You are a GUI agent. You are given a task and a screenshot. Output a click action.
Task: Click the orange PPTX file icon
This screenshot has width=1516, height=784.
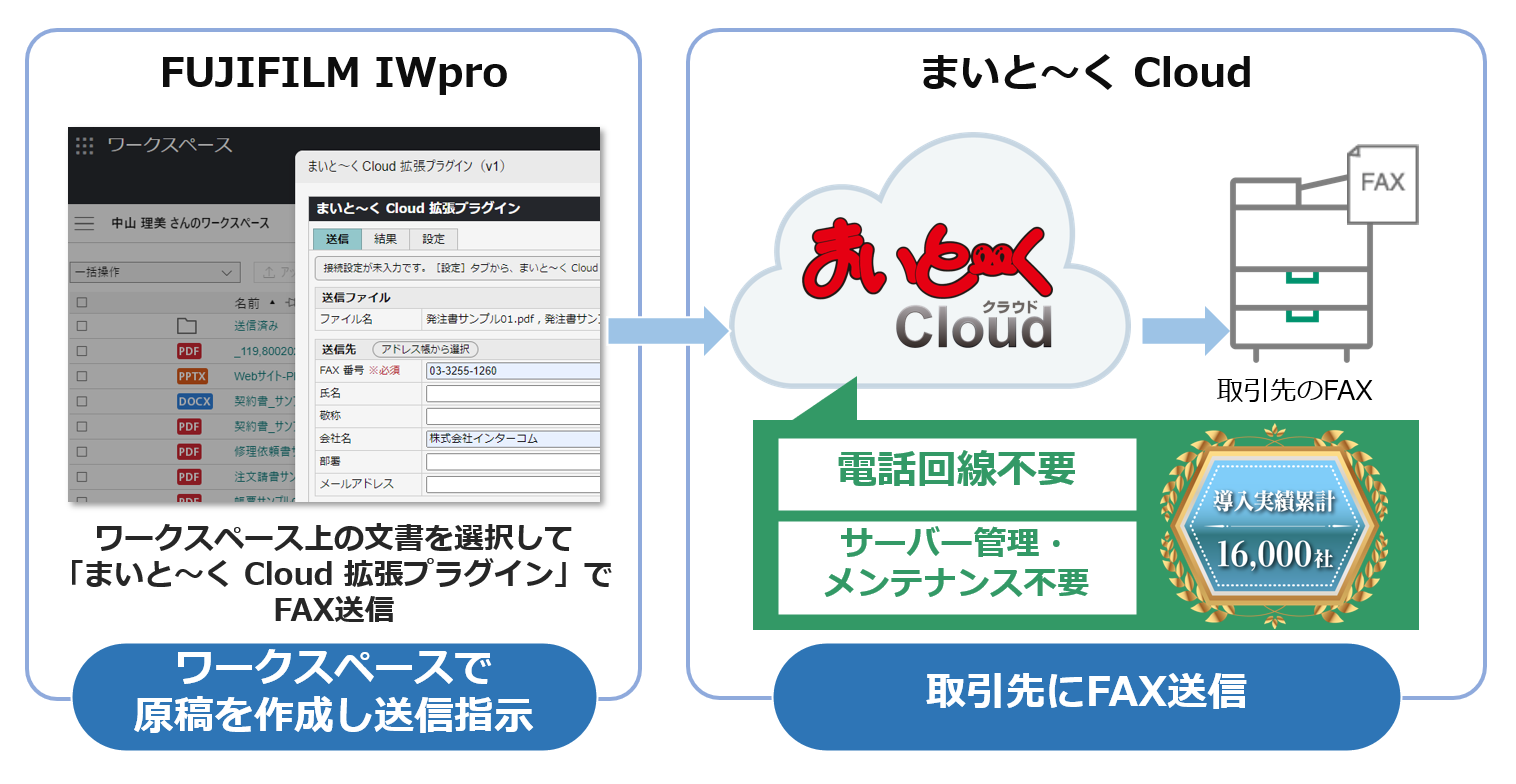(x=191, y=376)
